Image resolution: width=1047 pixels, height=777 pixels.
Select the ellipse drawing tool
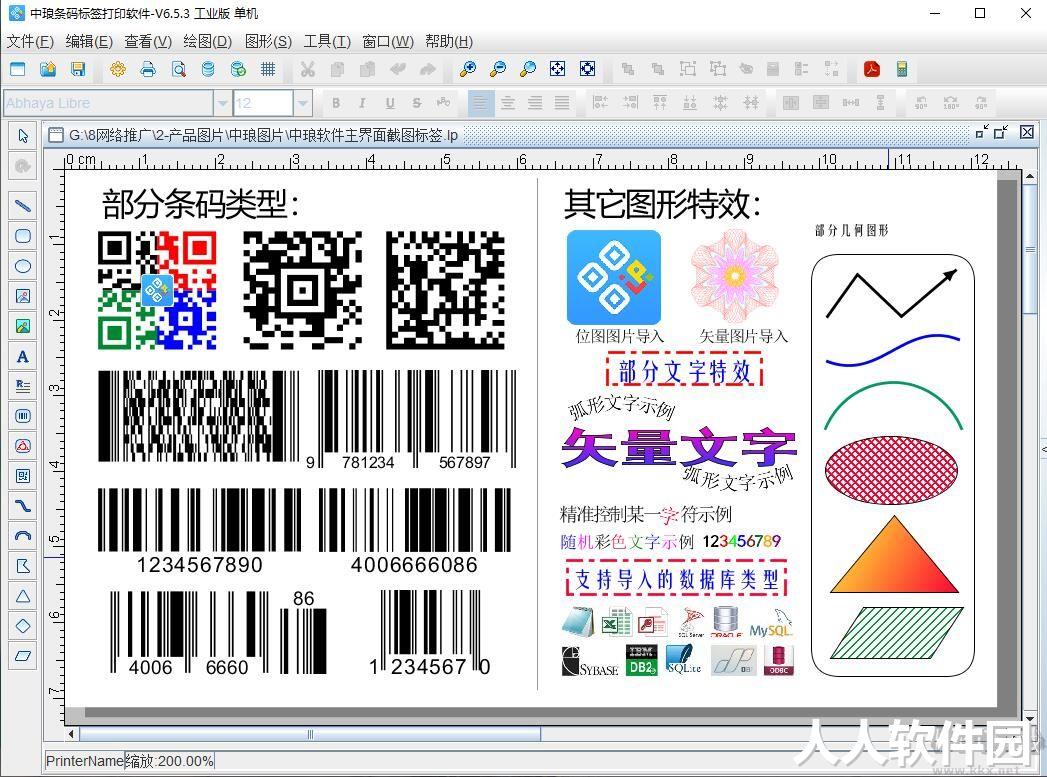coord(23,266)
